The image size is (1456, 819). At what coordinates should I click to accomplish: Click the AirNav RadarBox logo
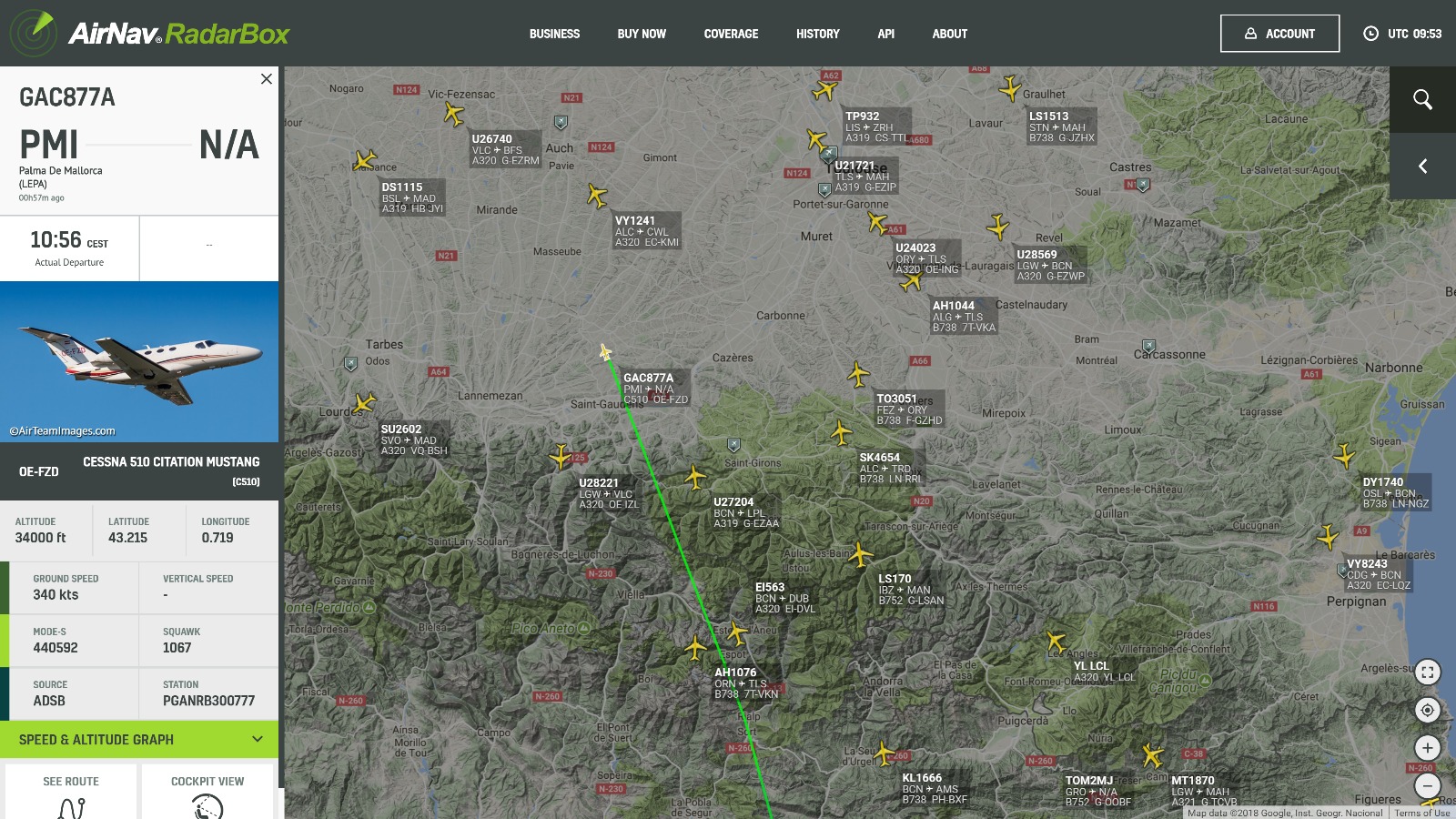point(149,33)
